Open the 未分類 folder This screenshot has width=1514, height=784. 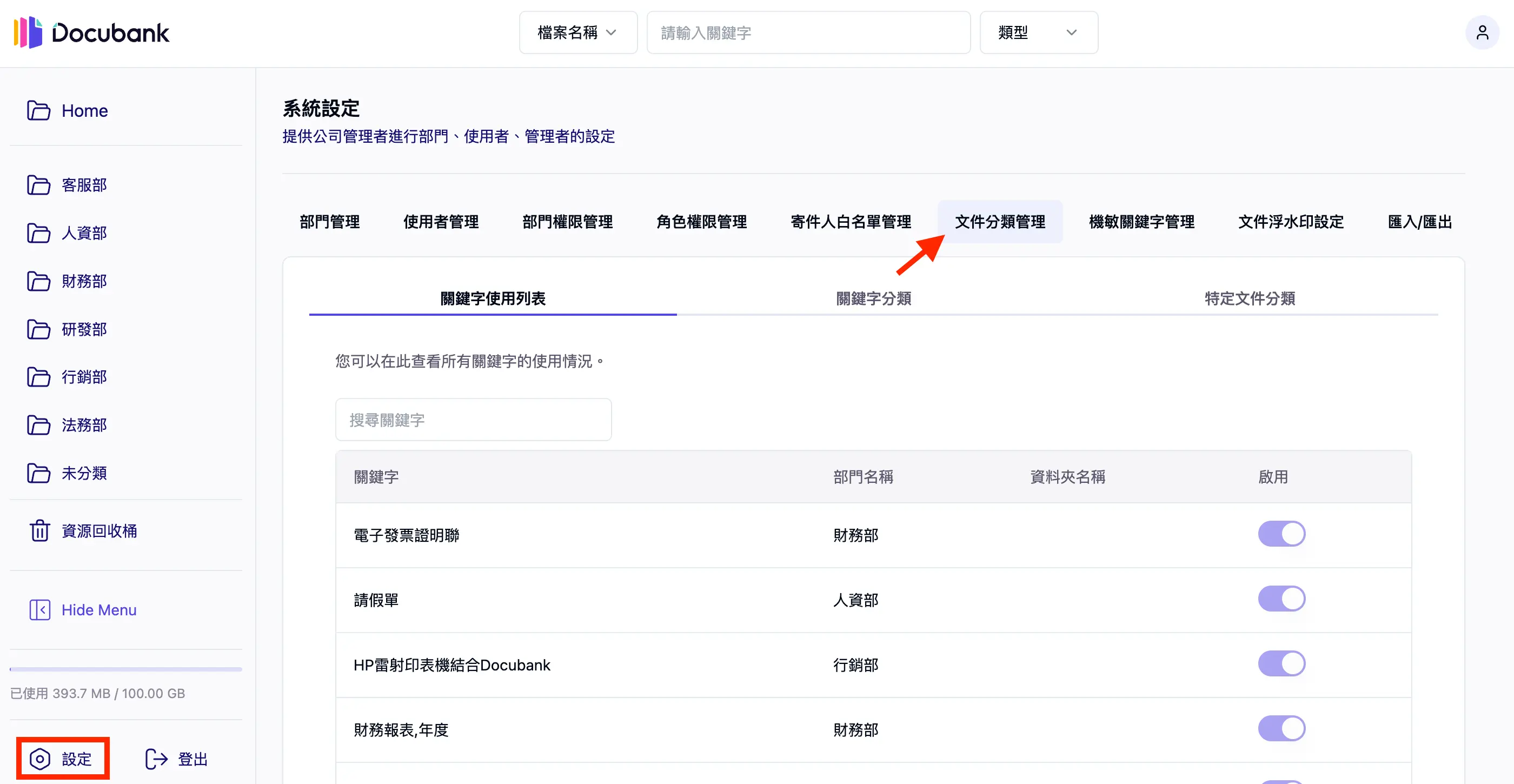pyautogui.click(x=83, y=473)
